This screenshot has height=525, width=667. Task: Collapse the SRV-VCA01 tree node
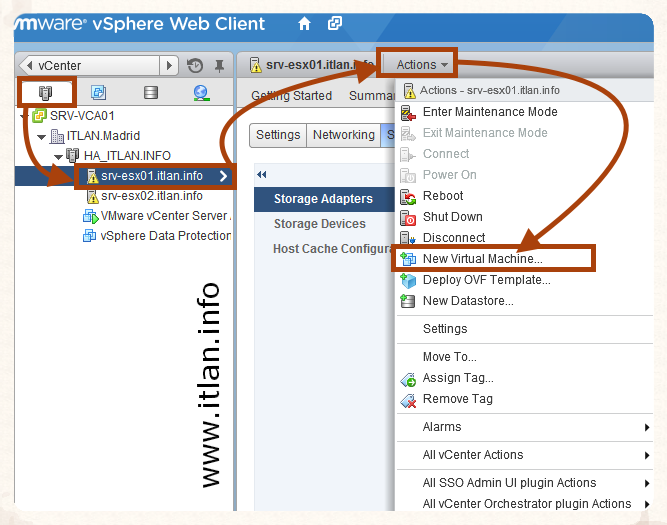pos(23,116)
